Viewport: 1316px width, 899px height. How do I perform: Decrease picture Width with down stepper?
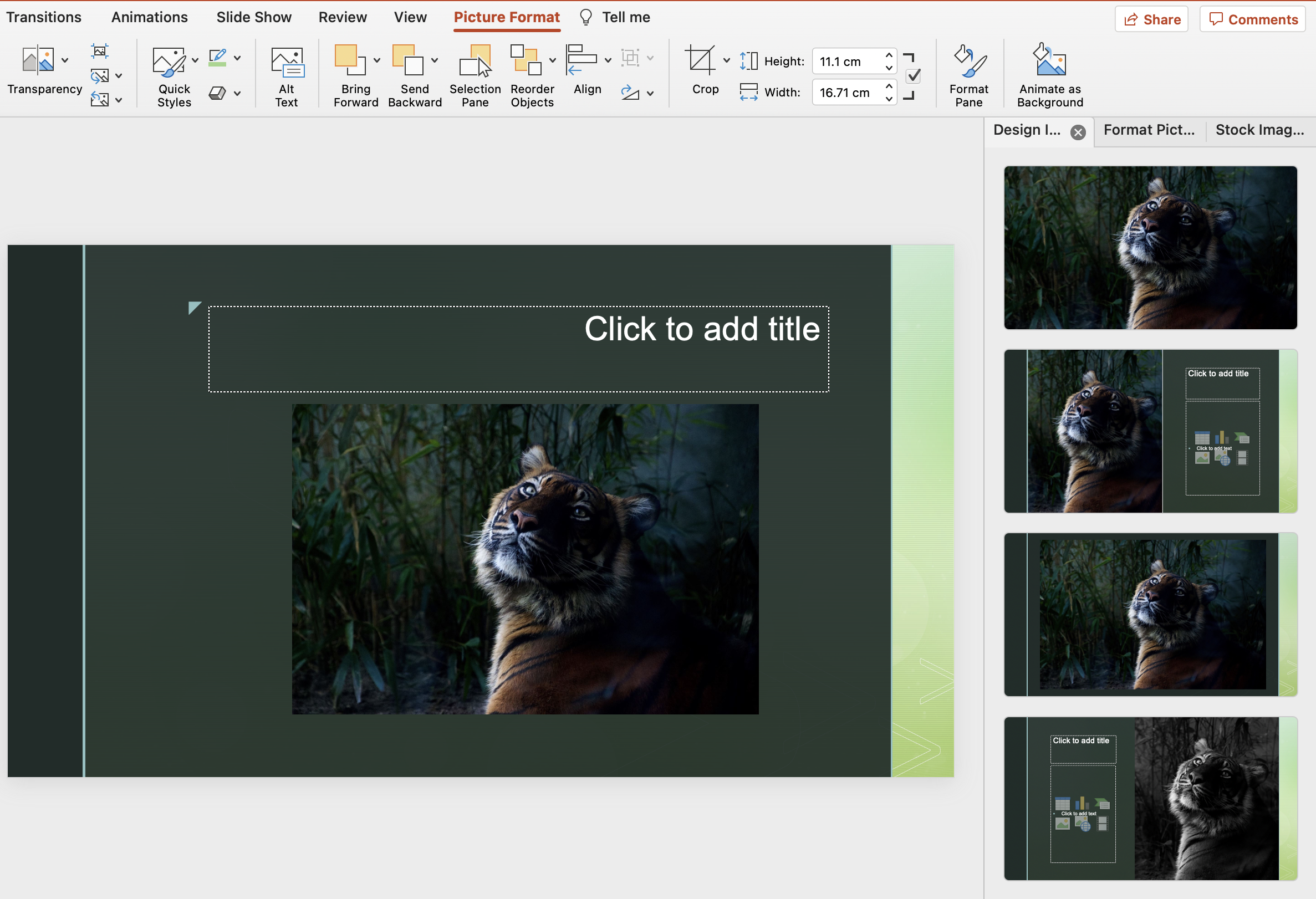coord(890,99)
